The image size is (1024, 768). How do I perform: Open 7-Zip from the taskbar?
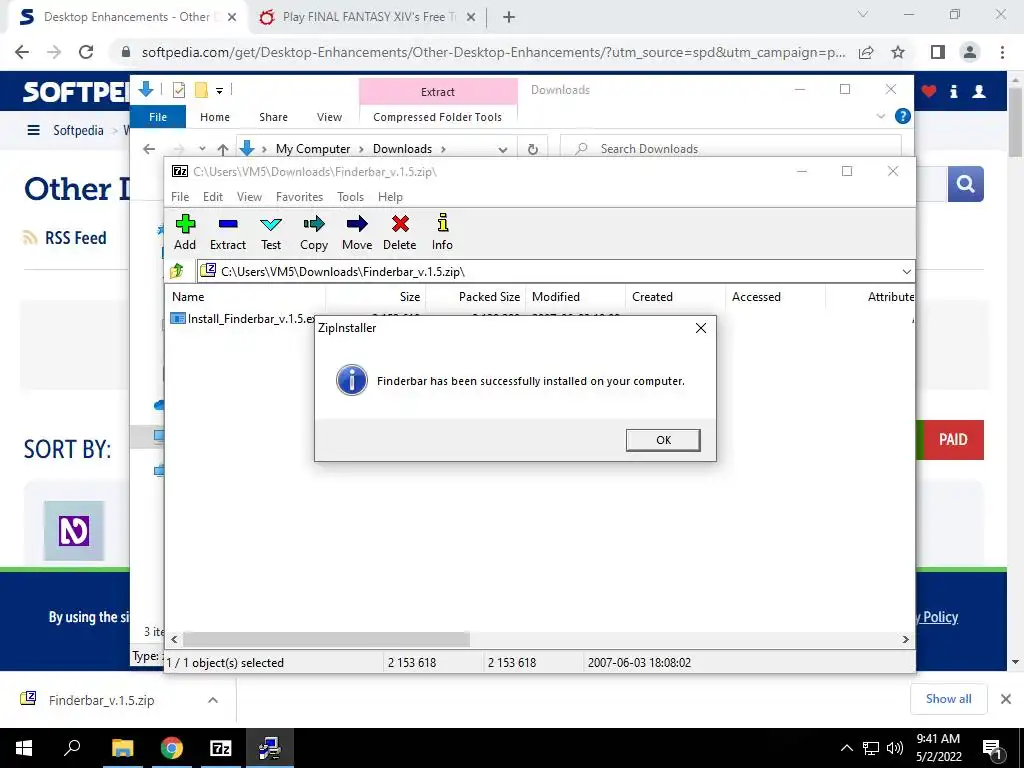[x=221, y=748]
